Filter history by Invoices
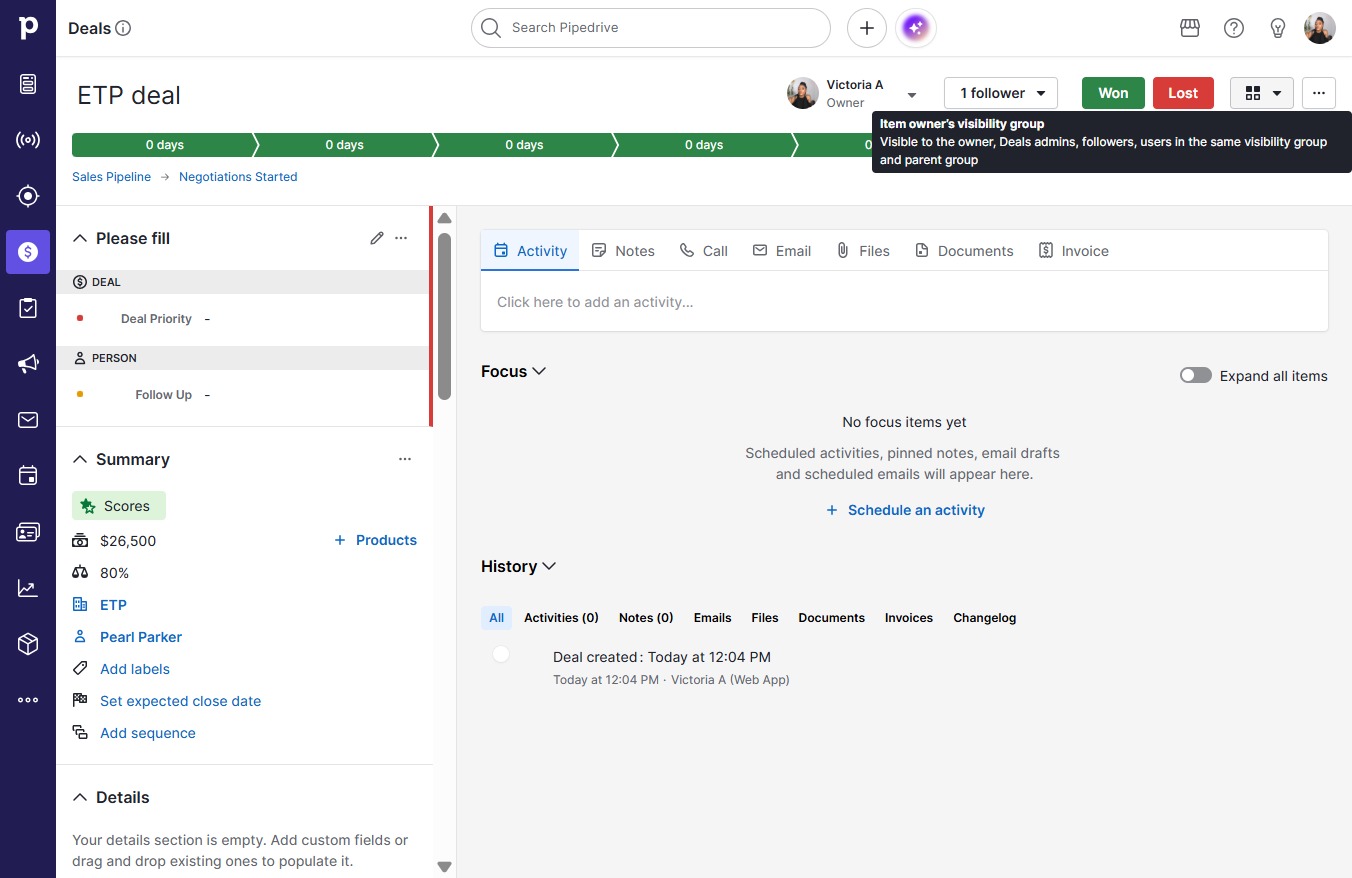Image resolution: width=1352 pixels, height=878 pixels. pyautogui.click(x=909, y=618)
